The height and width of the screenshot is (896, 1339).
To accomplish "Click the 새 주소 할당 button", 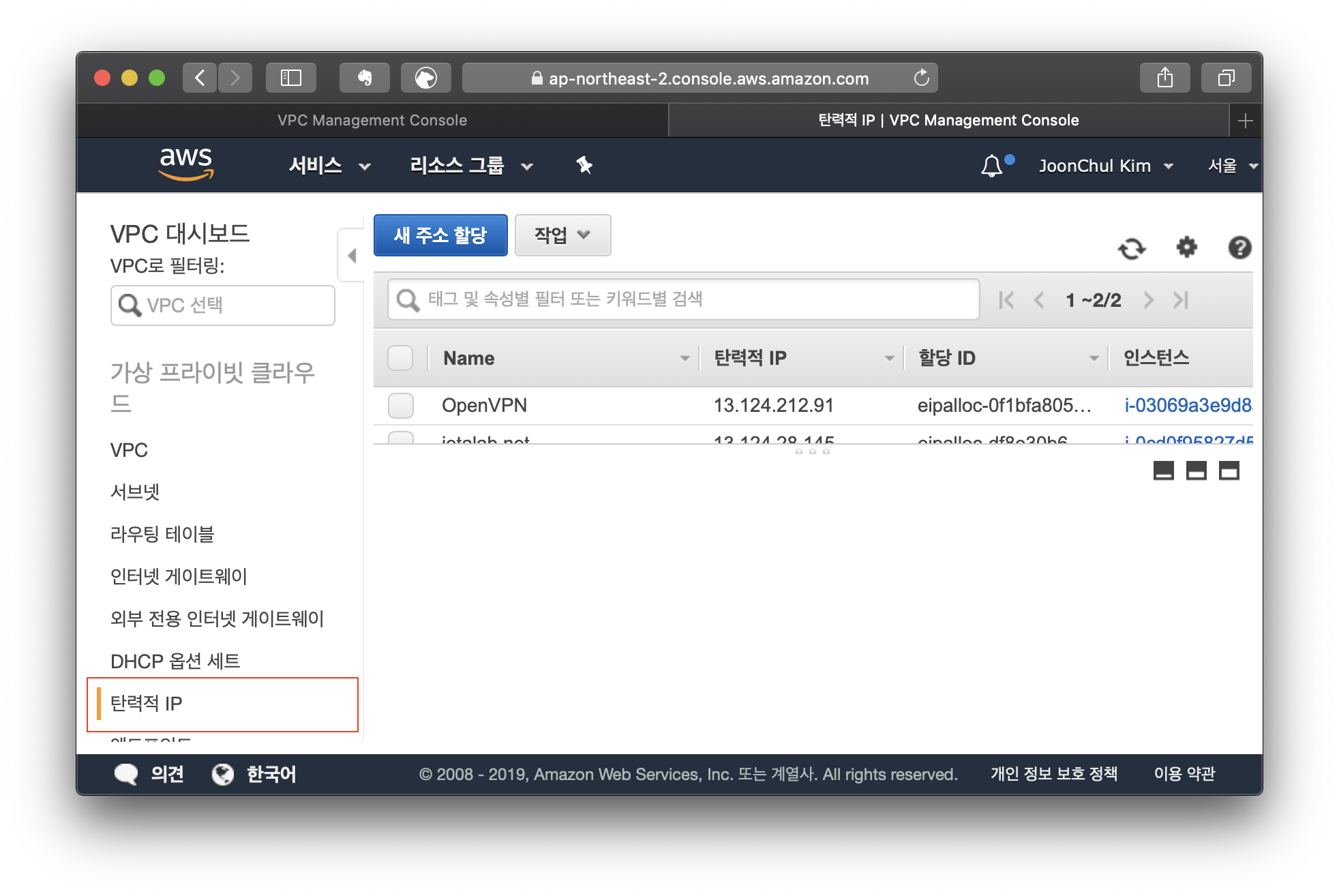I will pos(440,235).
